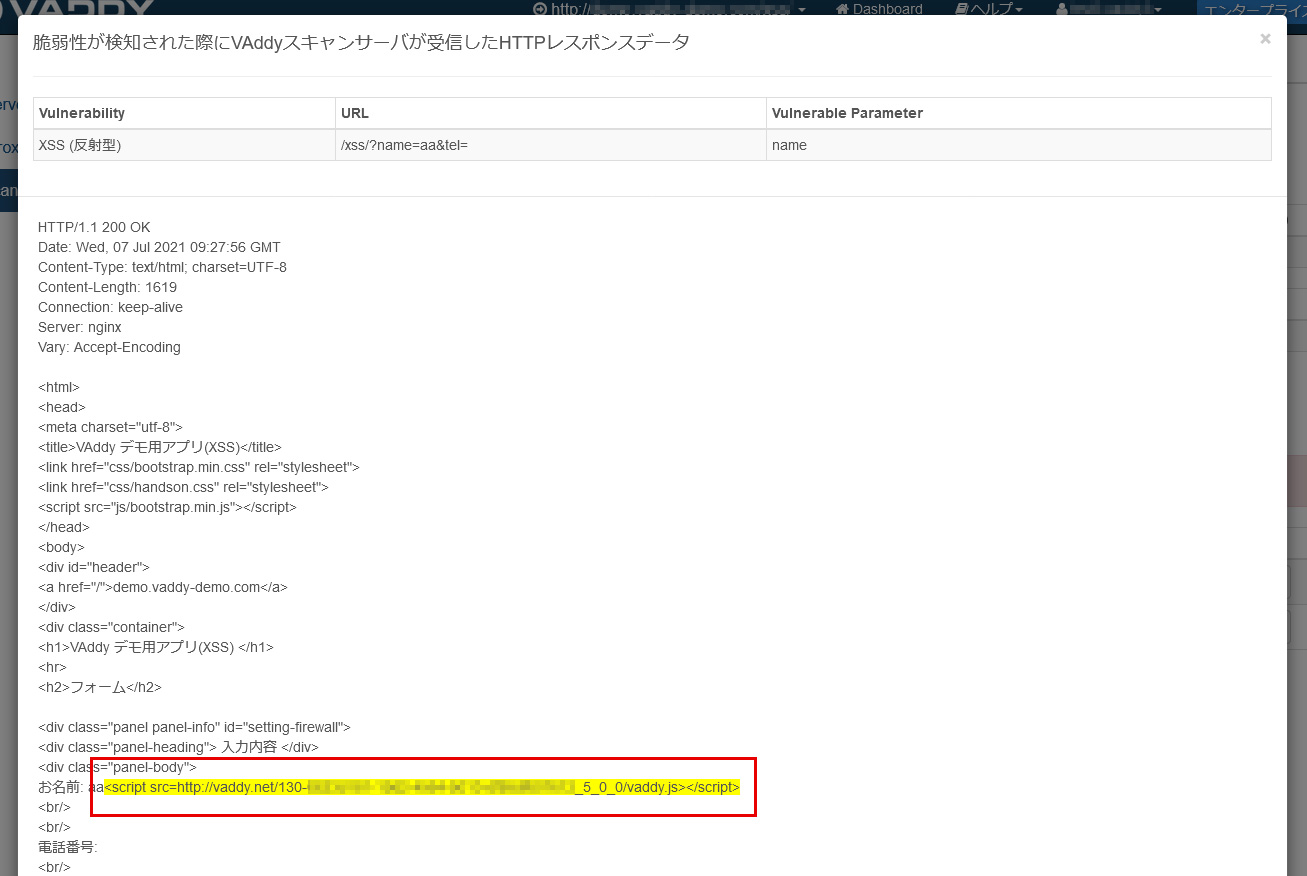Click the demo.vaddy-demo.com anchor line
Screen dimensions: 1307x876
coord(163,587)
